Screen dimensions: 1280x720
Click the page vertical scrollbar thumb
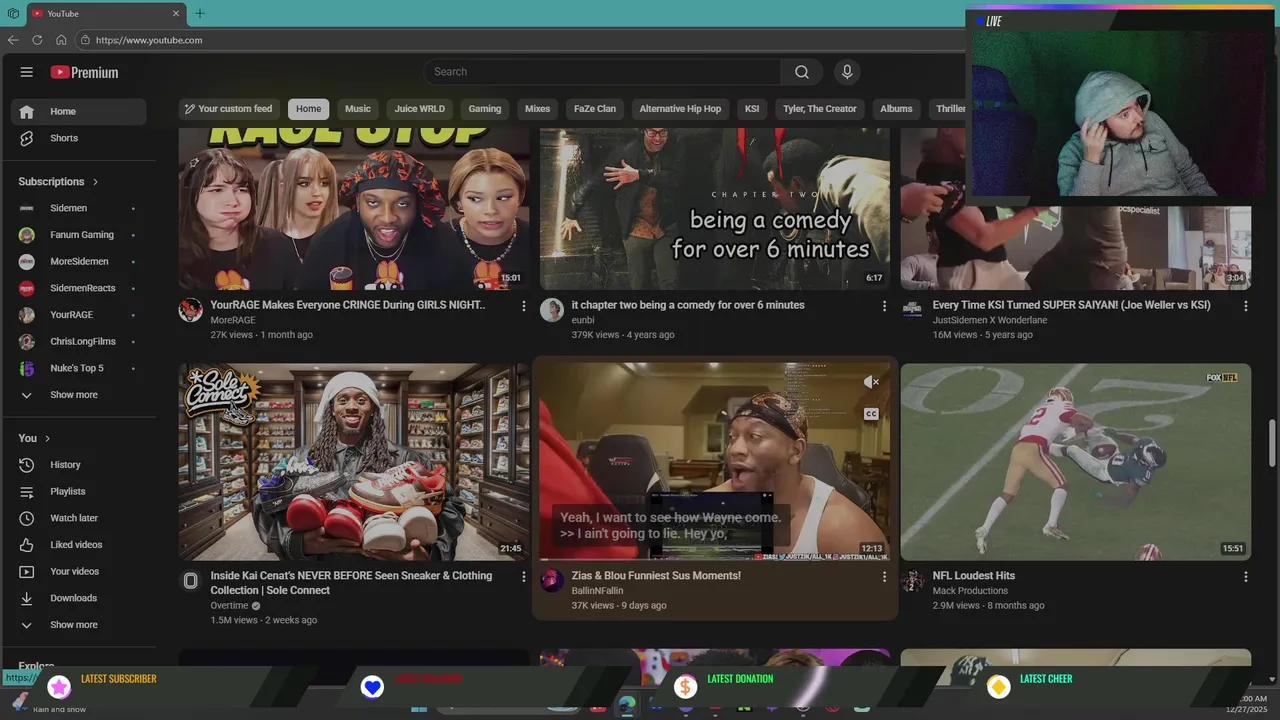tap(1273, 442)
